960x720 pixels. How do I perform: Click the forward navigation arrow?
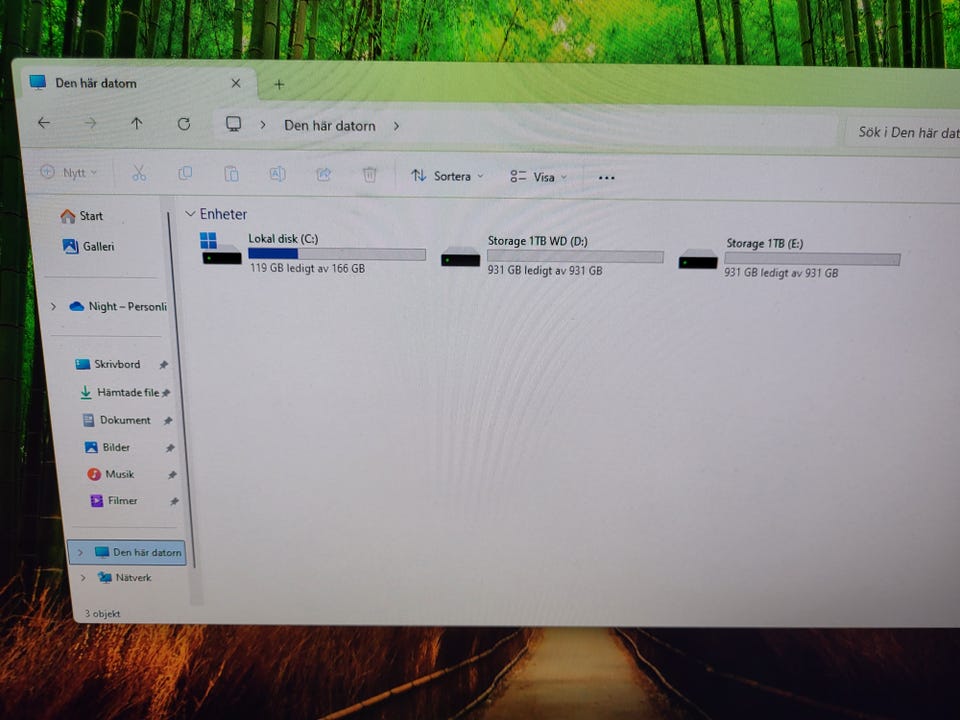pyautogui.click(x=90, y=123)
